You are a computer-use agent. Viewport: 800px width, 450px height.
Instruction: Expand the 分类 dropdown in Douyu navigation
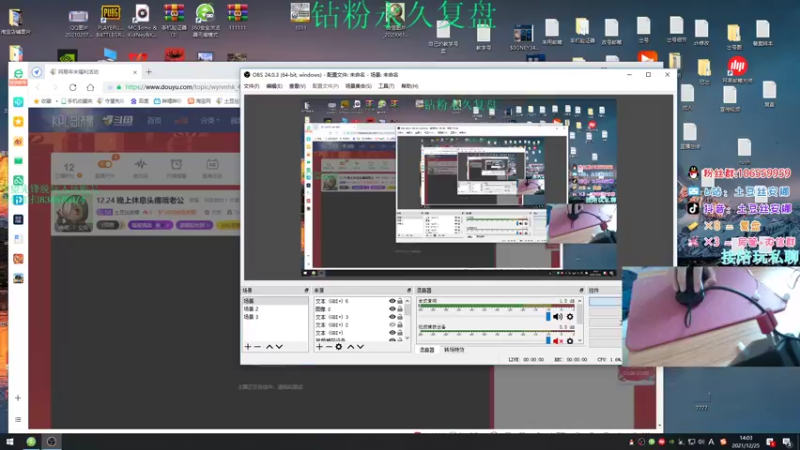coord(210,120)
